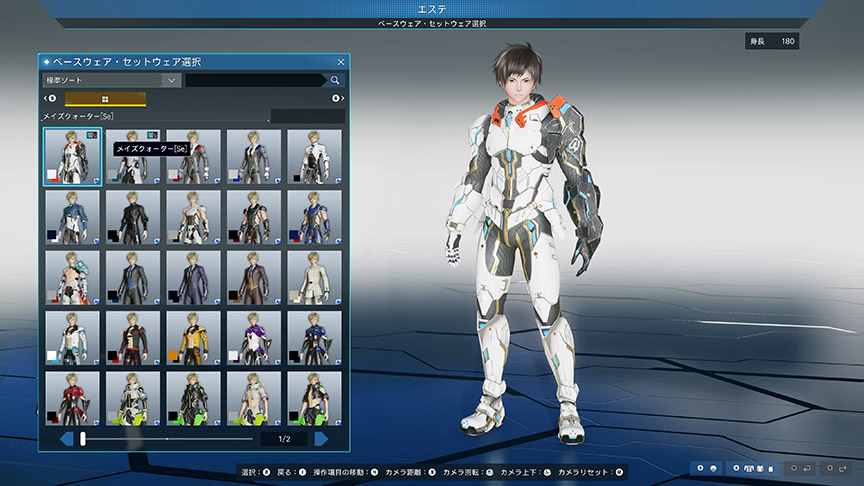Click the redo arrow icon

[843, 469]
